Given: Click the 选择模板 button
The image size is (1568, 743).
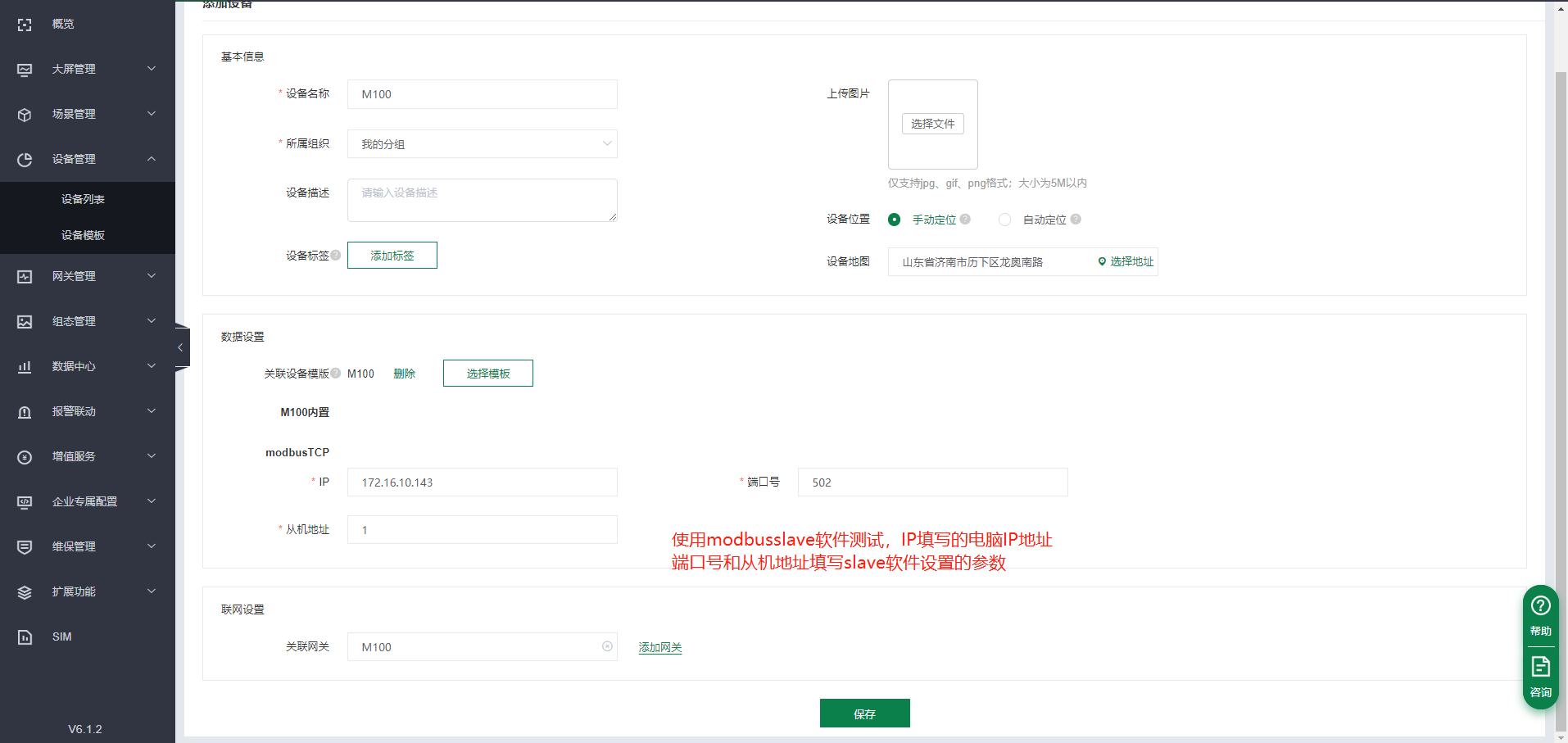Looking at the screenshot, I should (x=487, y=374).
